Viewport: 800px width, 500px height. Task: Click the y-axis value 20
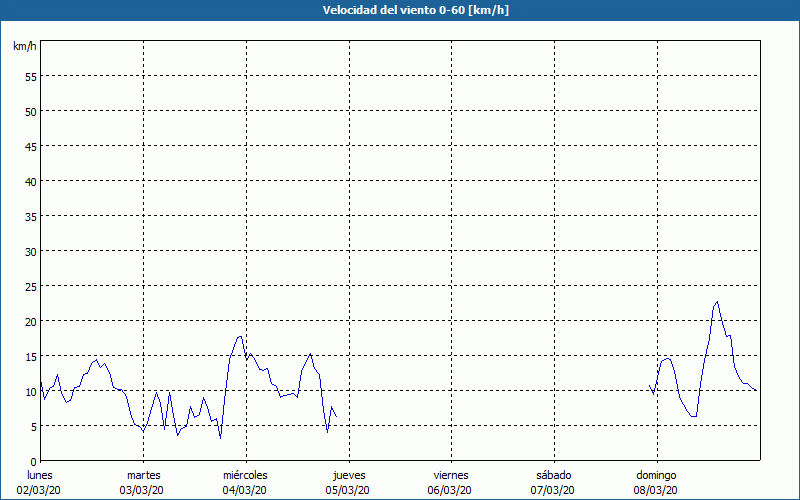[31, 322]
